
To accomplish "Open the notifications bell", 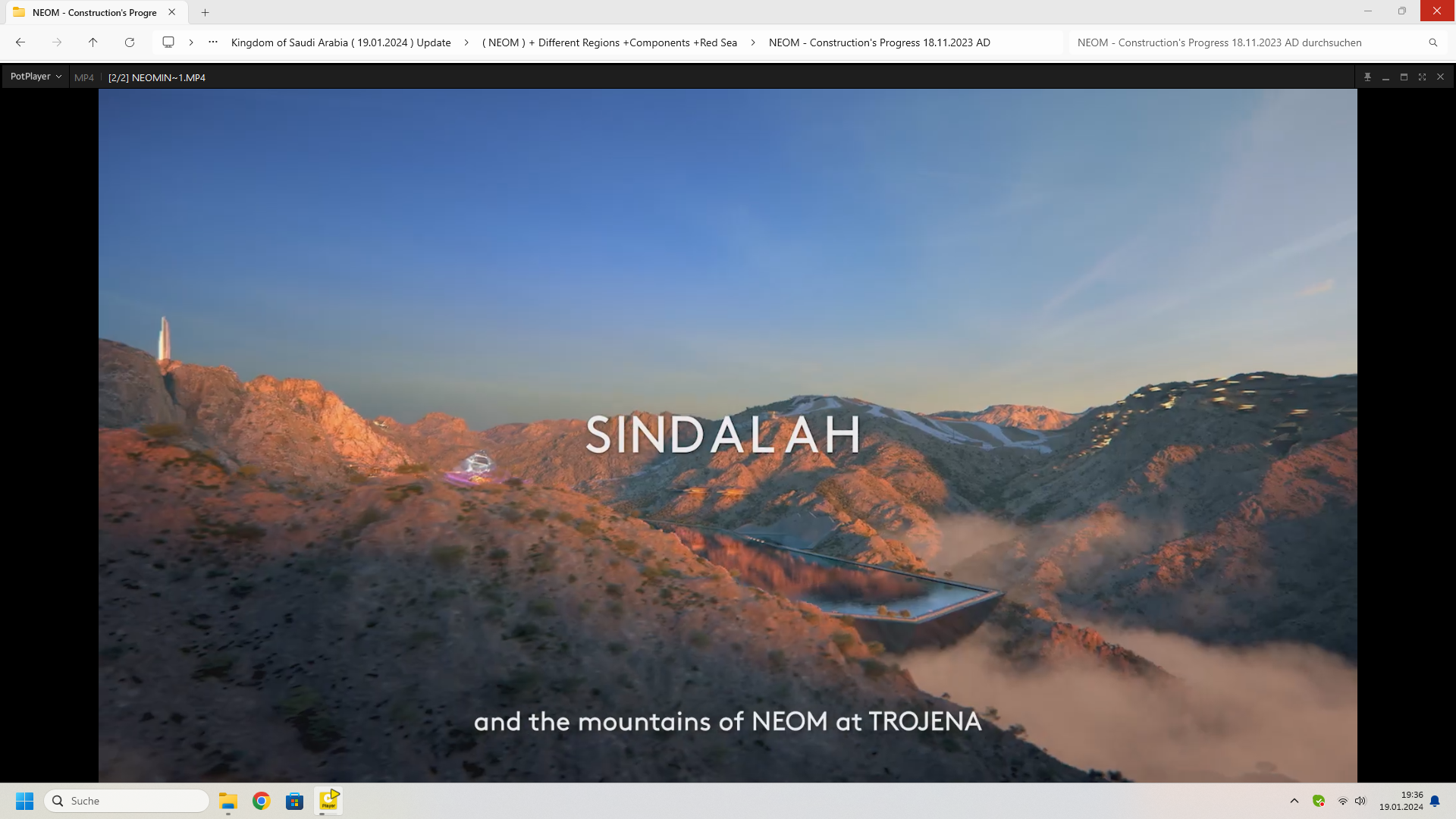I will coord(1435,801).
